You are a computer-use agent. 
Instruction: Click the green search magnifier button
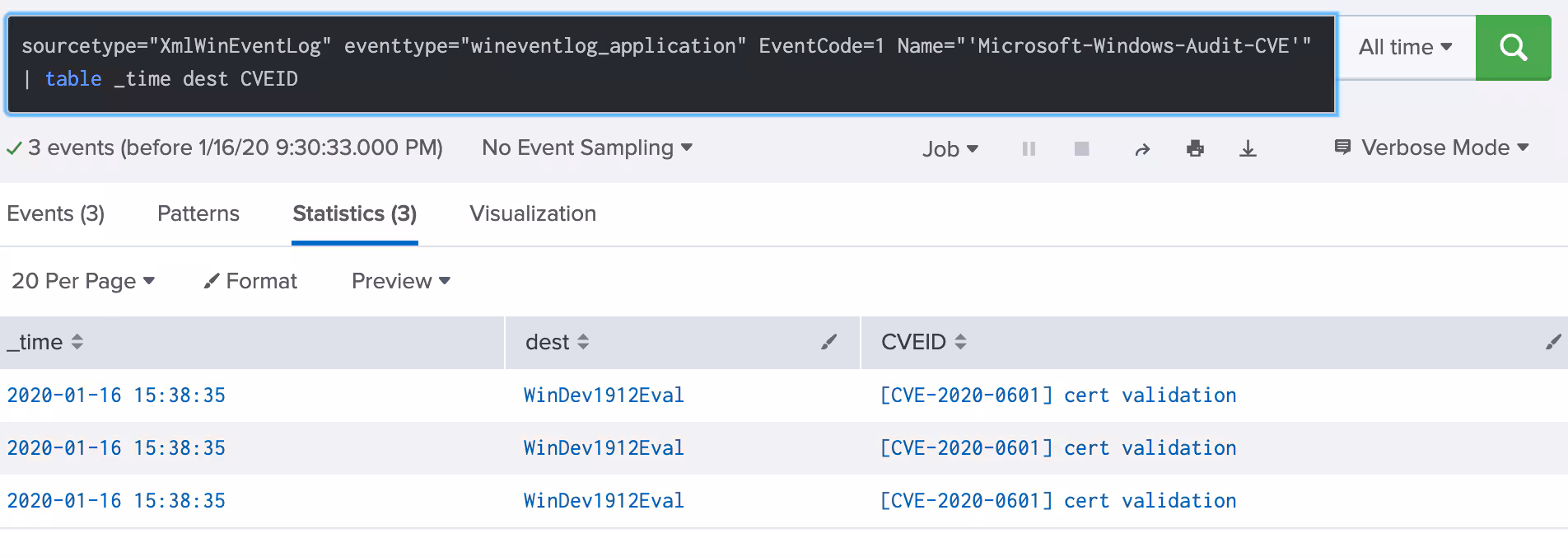point(1512,48)
